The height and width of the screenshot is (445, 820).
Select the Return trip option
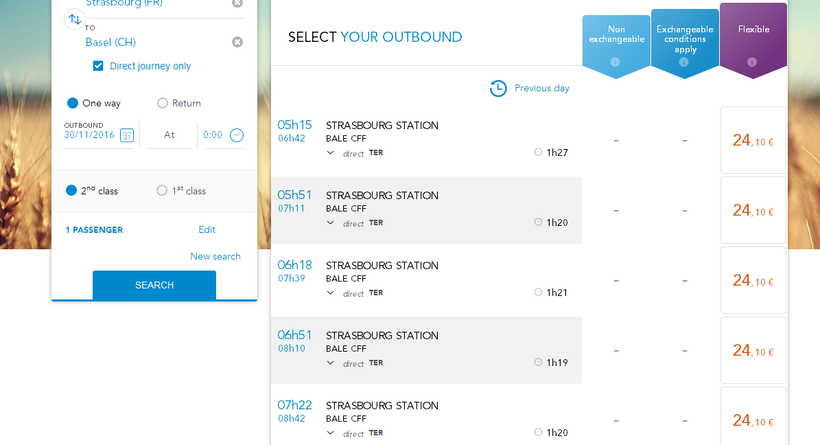[163, 103]
